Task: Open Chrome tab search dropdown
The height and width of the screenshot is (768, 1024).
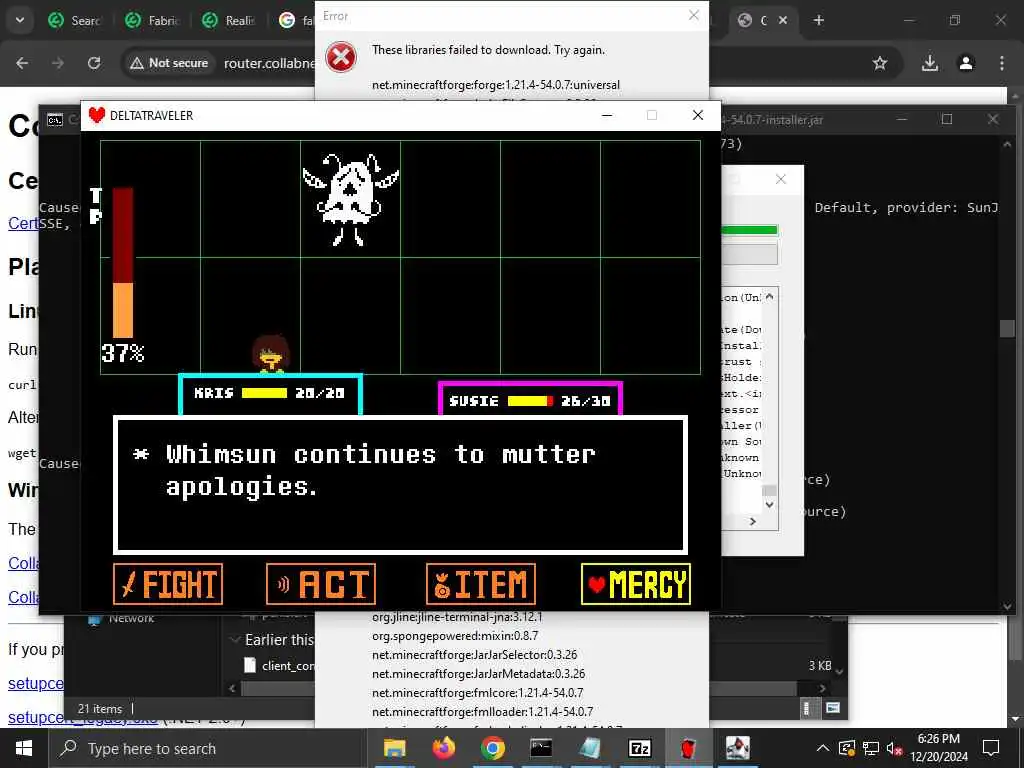Action: coord(20,20)
